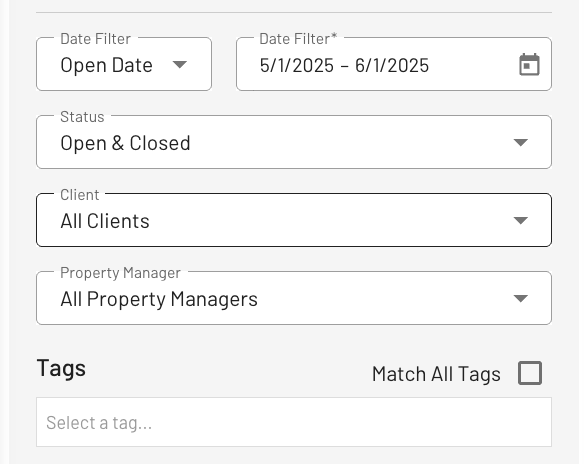This screenshot has height=464, width=584.
Task: Click the 5/1/2025 start date text
Action: [x=296, y=66]
